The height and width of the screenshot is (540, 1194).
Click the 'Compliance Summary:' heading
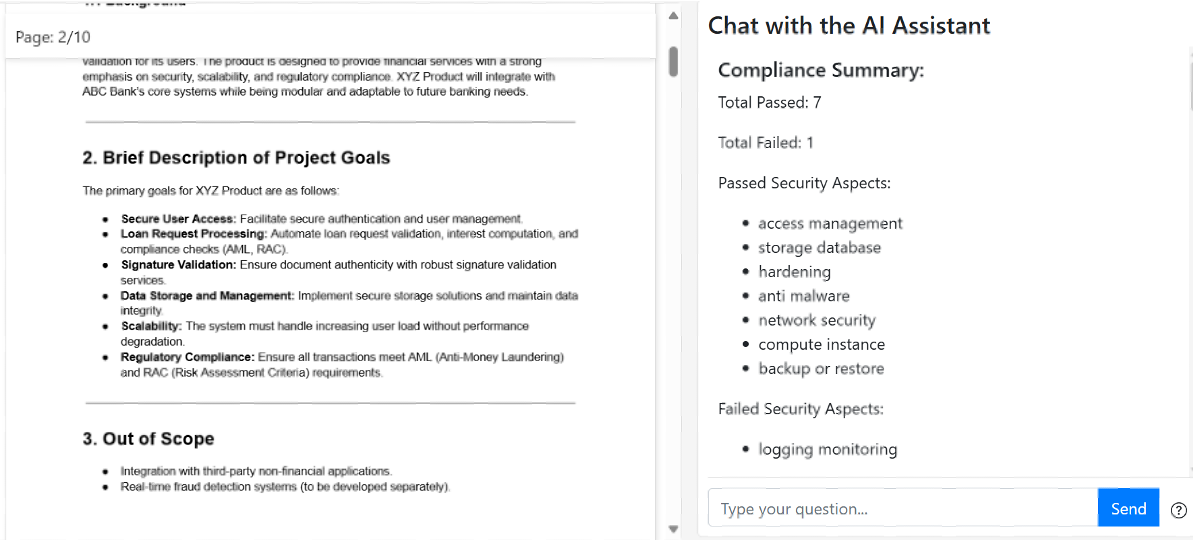tap(821, 70)
